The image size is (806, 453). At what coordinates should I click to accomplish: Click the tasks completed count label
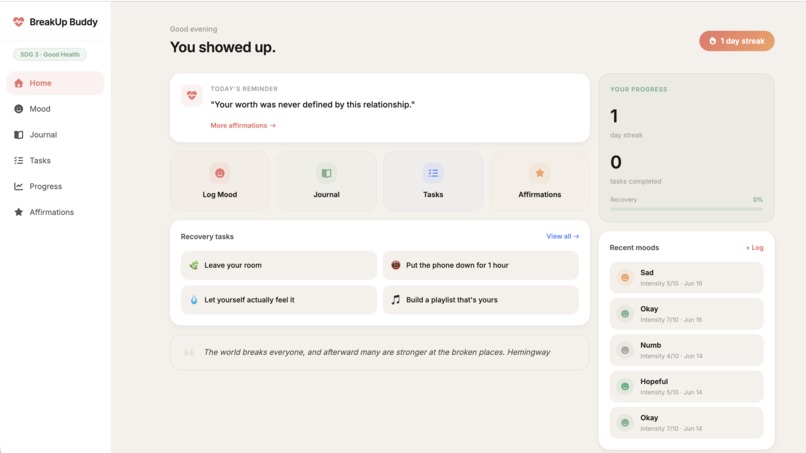pos(635,182)
